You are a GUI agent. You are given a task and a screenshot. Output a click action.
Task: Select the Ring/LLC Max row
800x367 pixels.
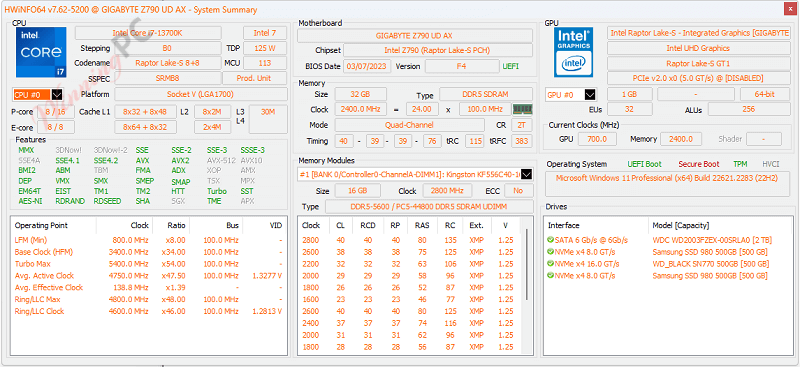pos(148,299)
